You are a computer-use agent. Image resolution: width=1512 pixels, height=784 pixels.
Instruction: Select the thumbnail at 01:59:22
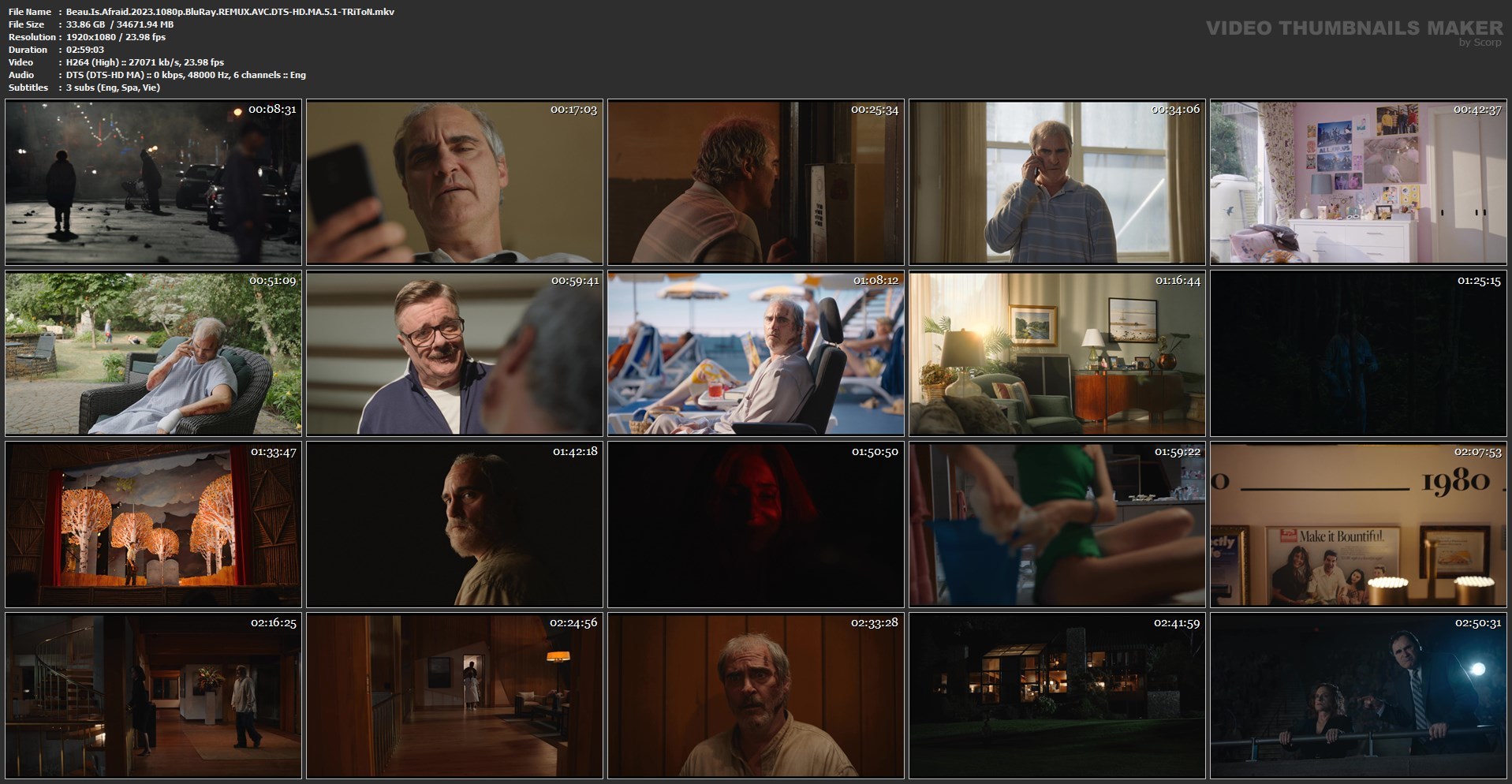tap(1057, 525)
